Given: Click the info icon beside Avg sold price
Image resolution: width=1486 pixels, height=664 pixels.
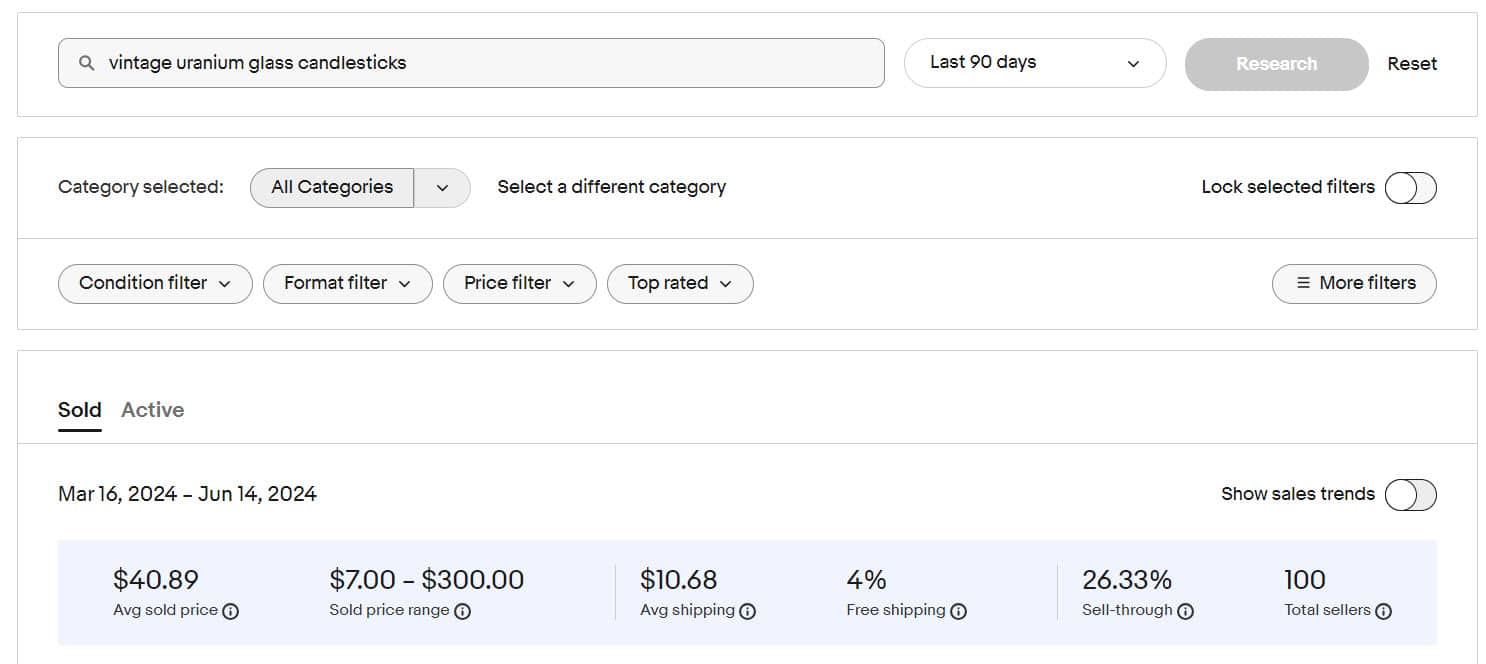Looking at the screenshot, I should 230,611.
